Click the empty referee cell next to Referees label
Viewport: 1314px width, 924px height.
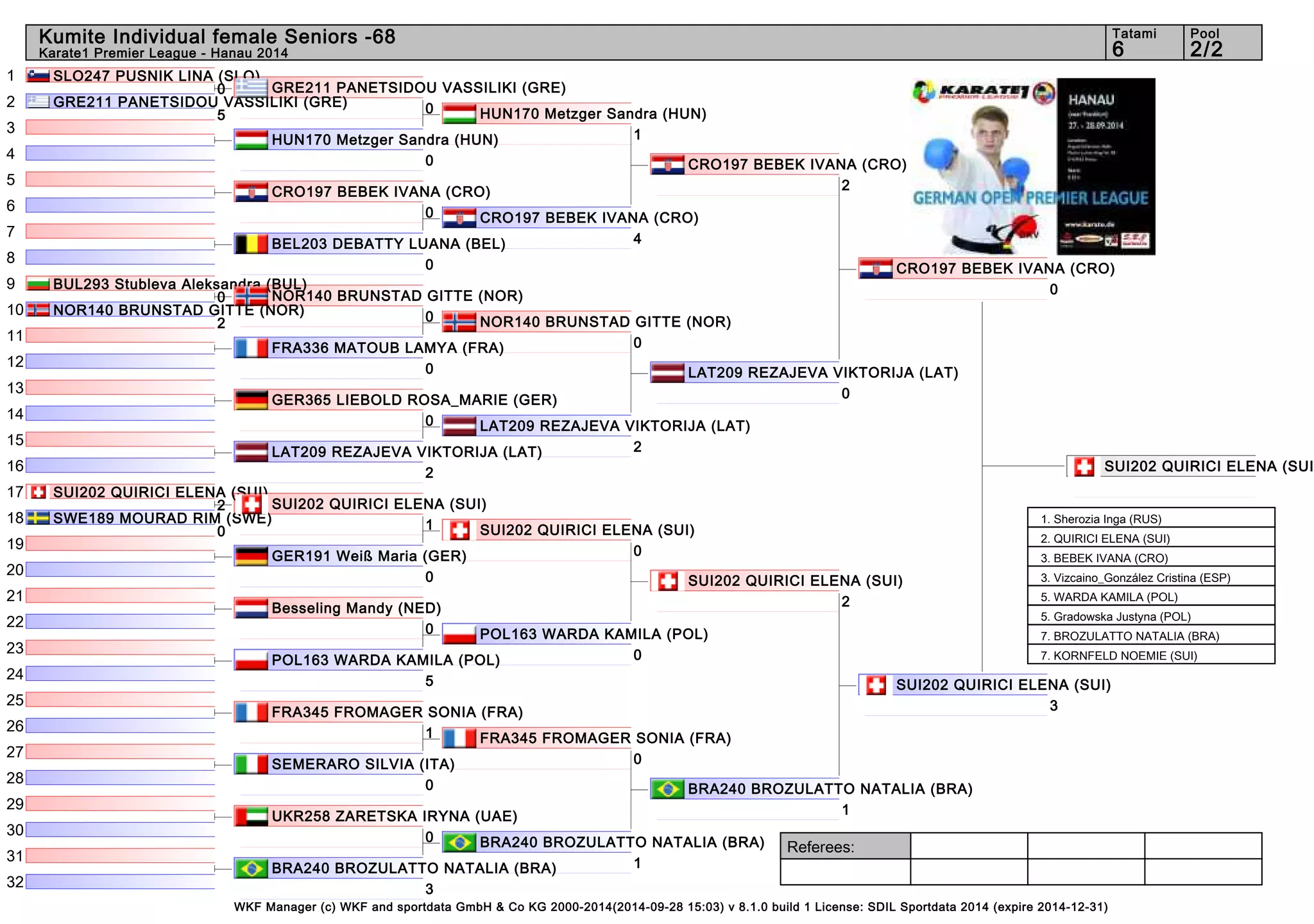coord(969,846)
